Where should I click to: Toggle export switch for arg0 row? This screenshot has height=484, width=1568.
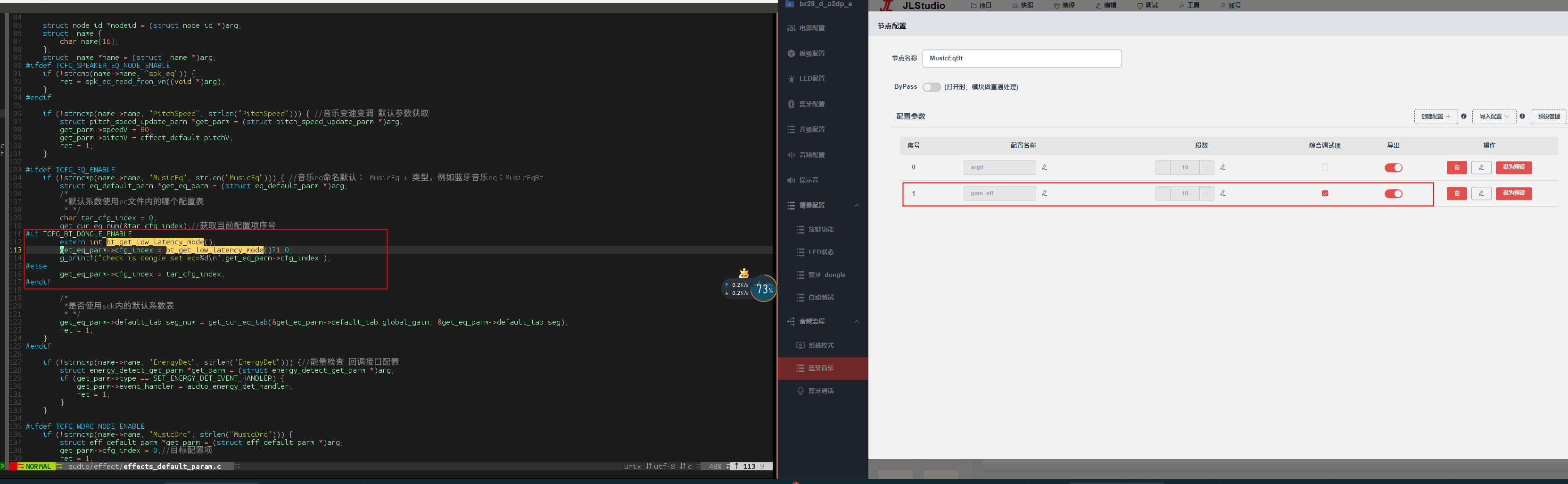click(x=1393, y=168)
